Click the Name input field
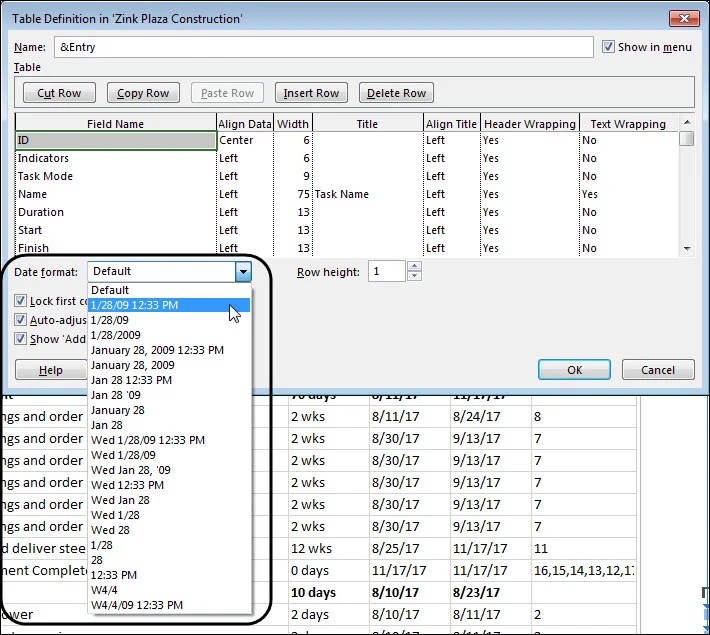This screenshot has height=635, width=710. coord(324,47)
